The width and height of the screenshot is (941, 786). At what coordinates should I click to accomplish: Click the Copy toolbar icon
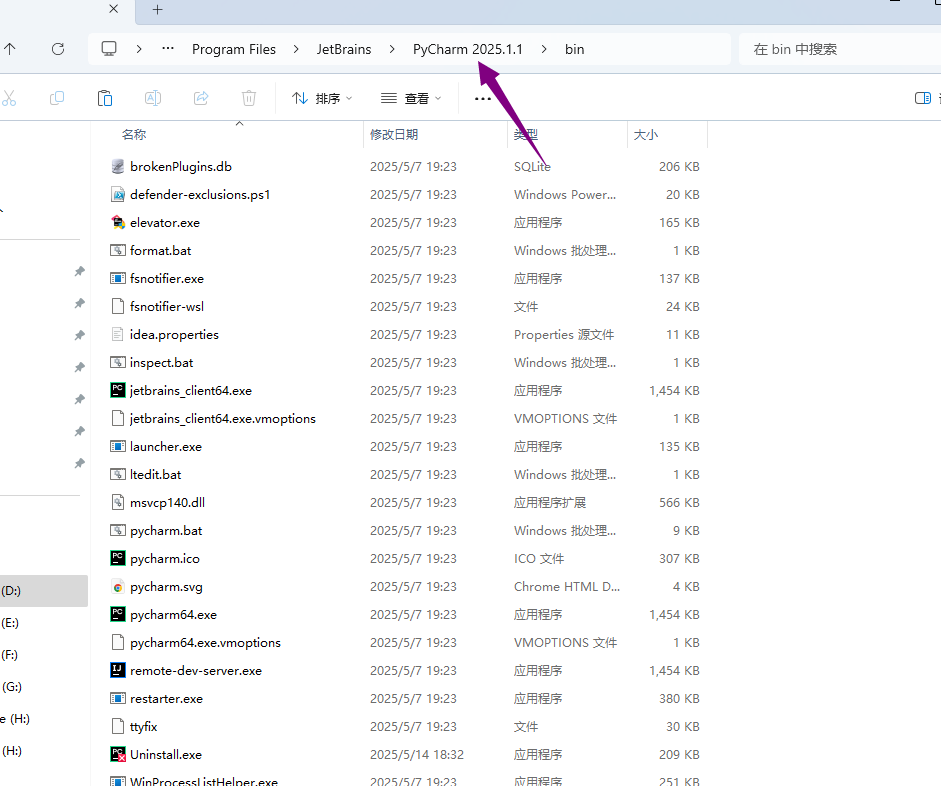coord(57,98)
